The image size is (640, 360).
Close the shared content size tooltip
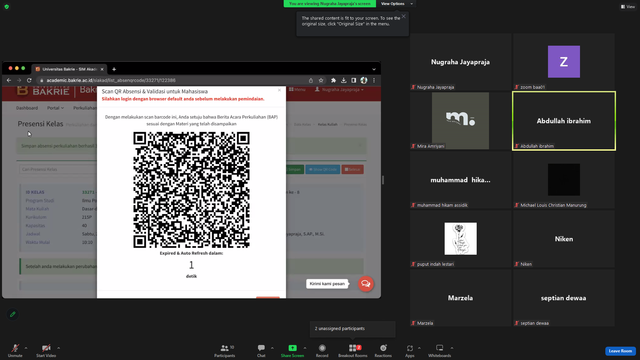point(404,16)
